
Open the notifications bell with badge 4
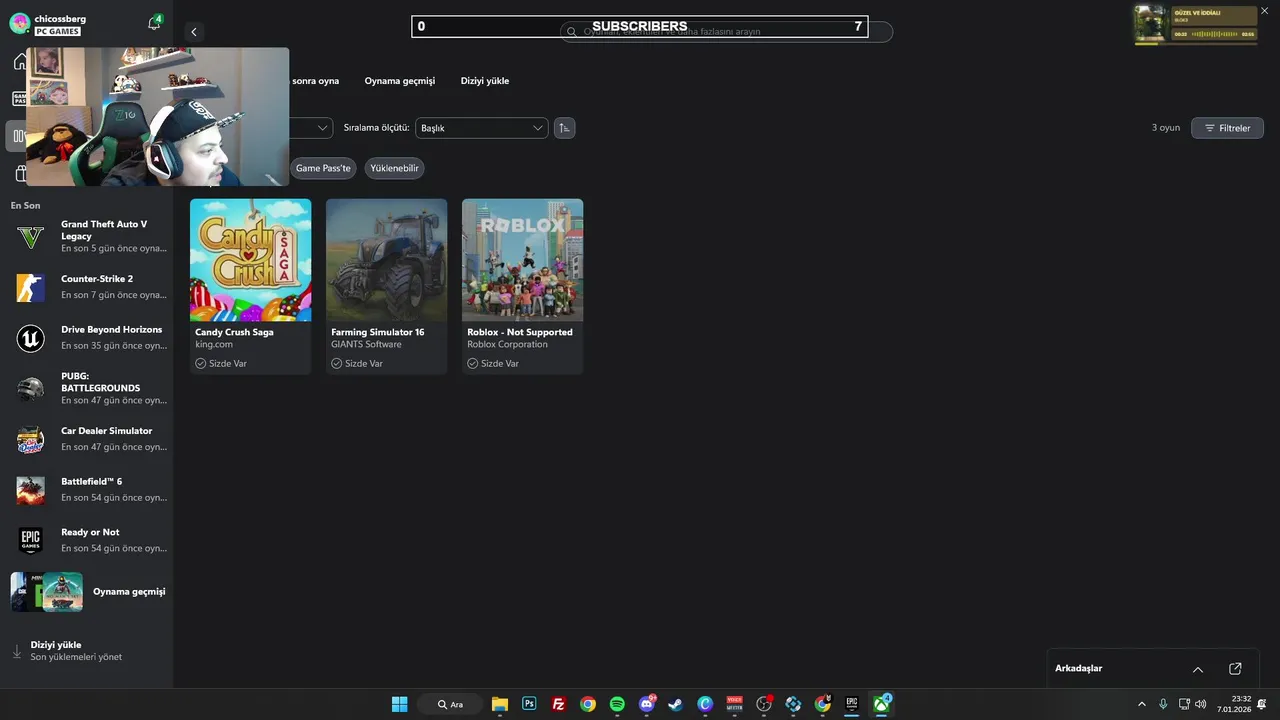[154, 23]
